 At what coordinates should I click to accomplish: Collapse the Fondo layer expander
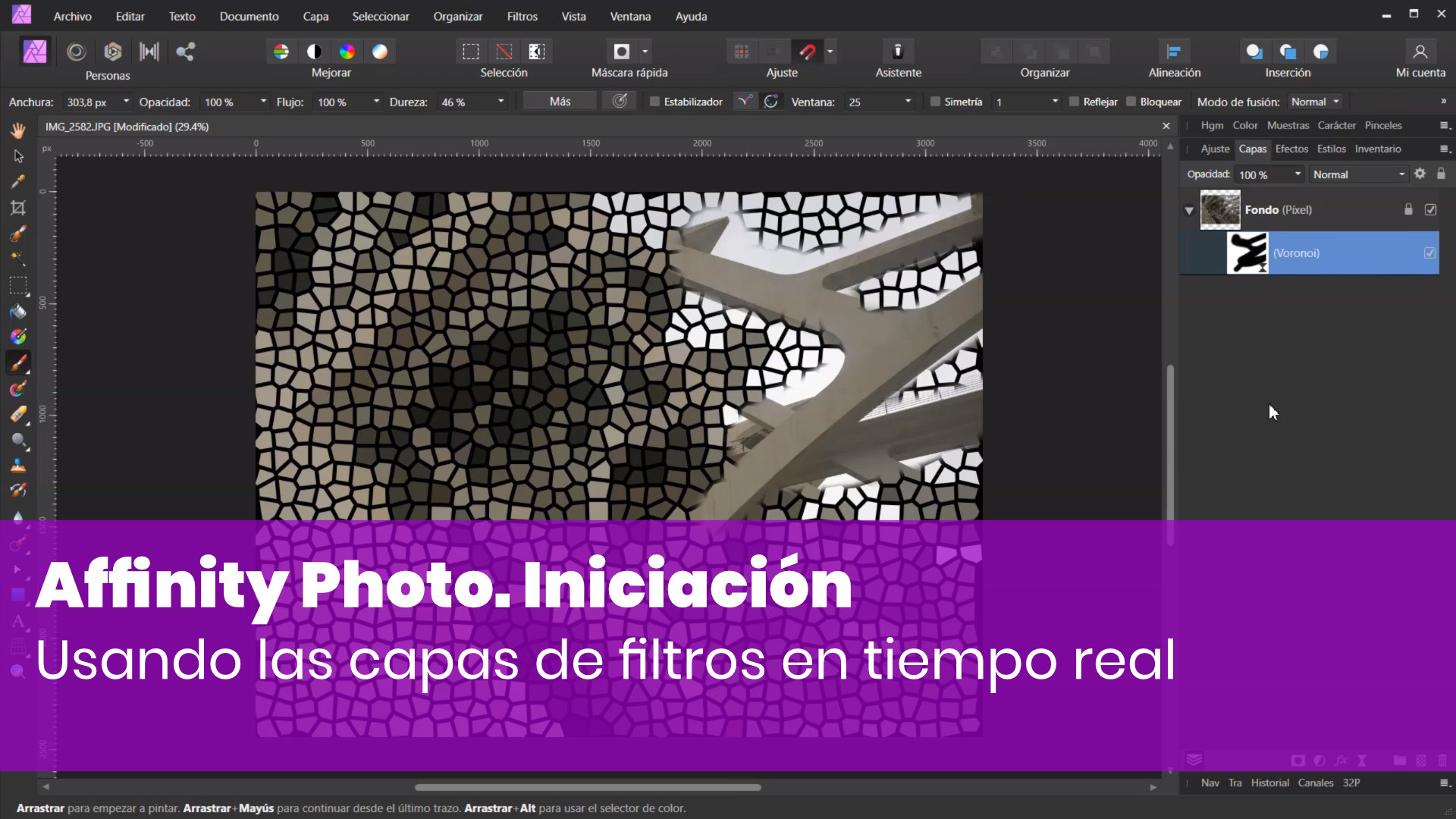coord(1189,211)
